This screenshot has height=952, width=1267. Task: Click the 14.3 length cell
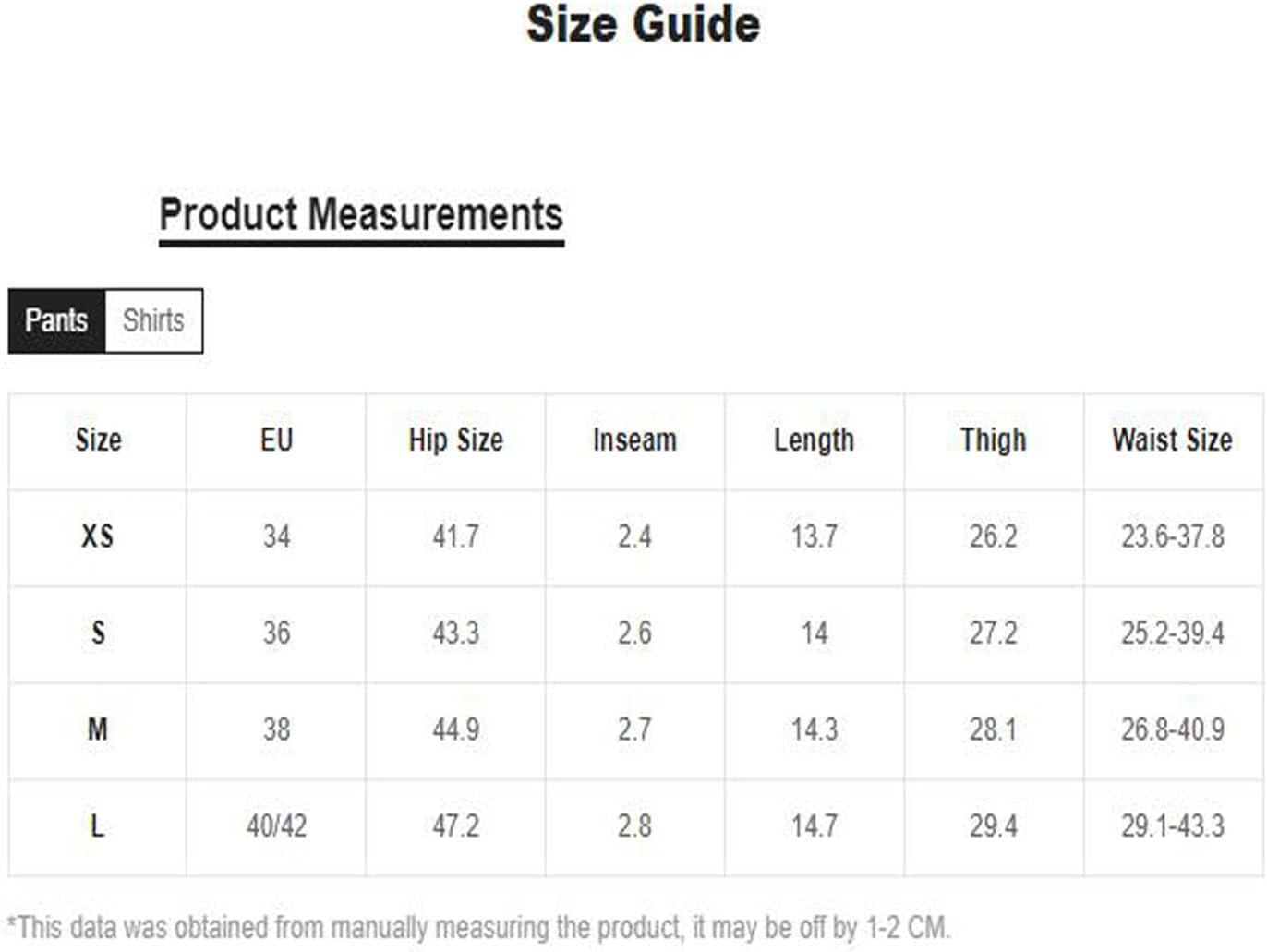pyautogui.click(x=814, y=729)
